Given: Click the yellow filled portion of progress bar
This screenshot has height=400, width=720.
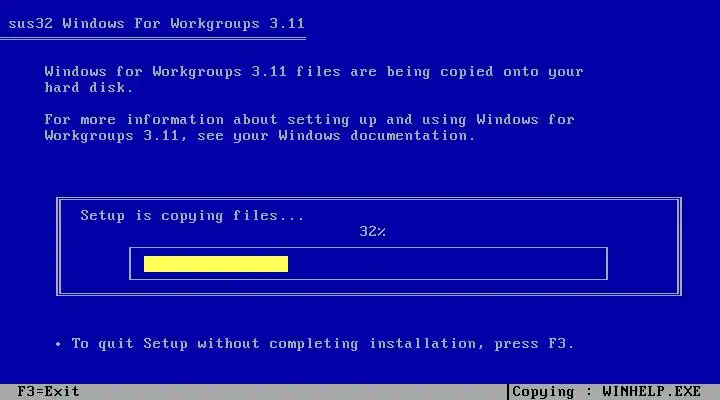Looking at the screenshot, I should [216, 264].
